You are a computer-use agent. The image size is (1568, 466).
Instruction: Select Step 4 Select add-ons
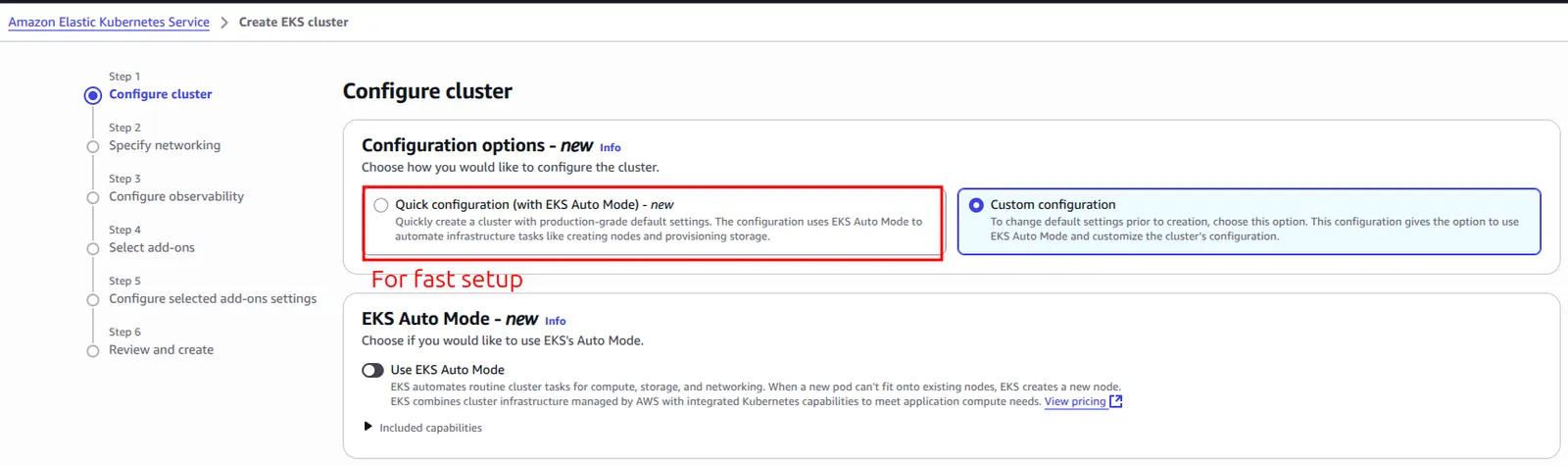[x=152, y=247]
